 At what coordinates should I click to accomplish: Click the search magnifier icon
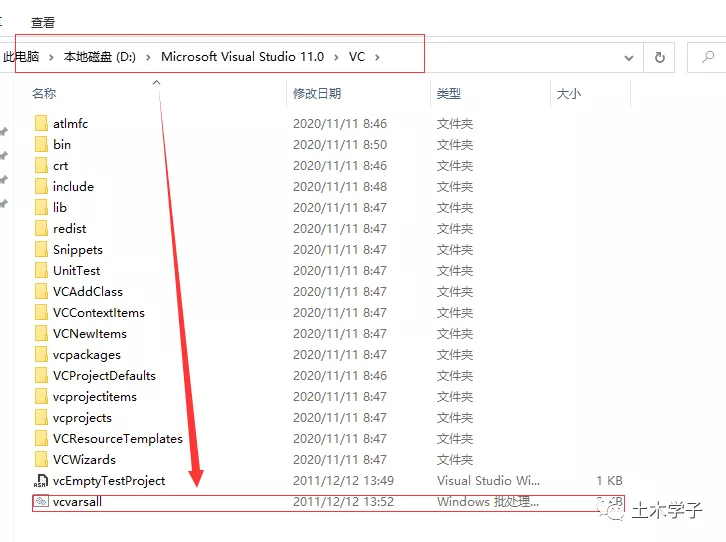(x=707, y=57)
